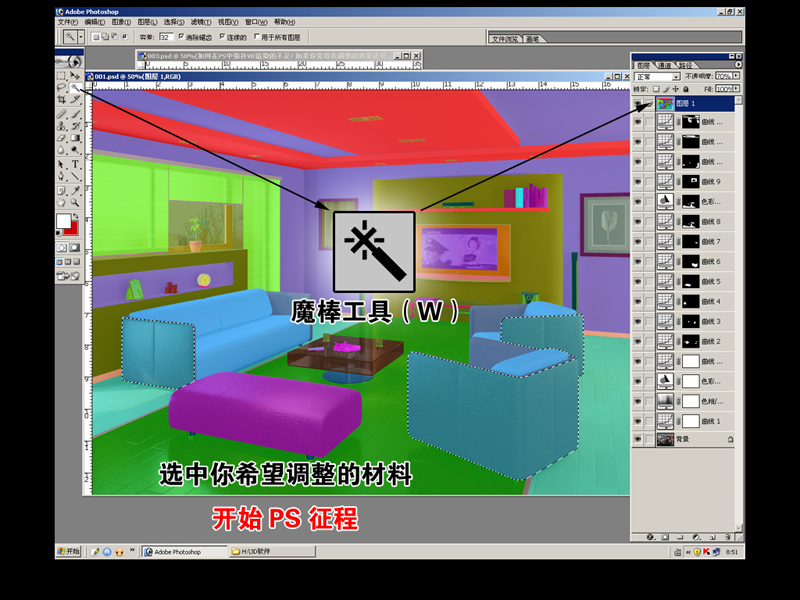Select the Eraser tool
This screenshot has width=800, height=600.
[61, 138]
